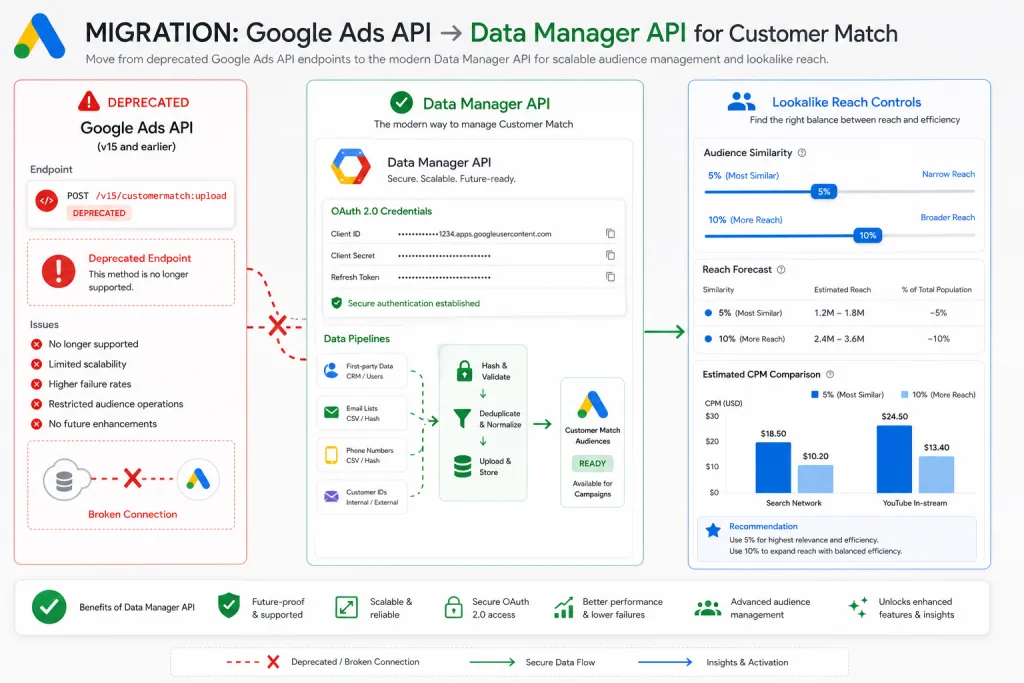Click the exclamation icon beside Deprecated Endpoint
1024x683 pixels.
pos(58,272)
